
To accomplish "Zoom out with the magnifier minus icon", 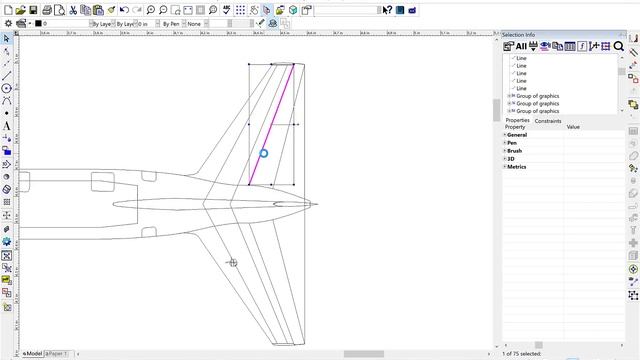I will coord(163,10).
